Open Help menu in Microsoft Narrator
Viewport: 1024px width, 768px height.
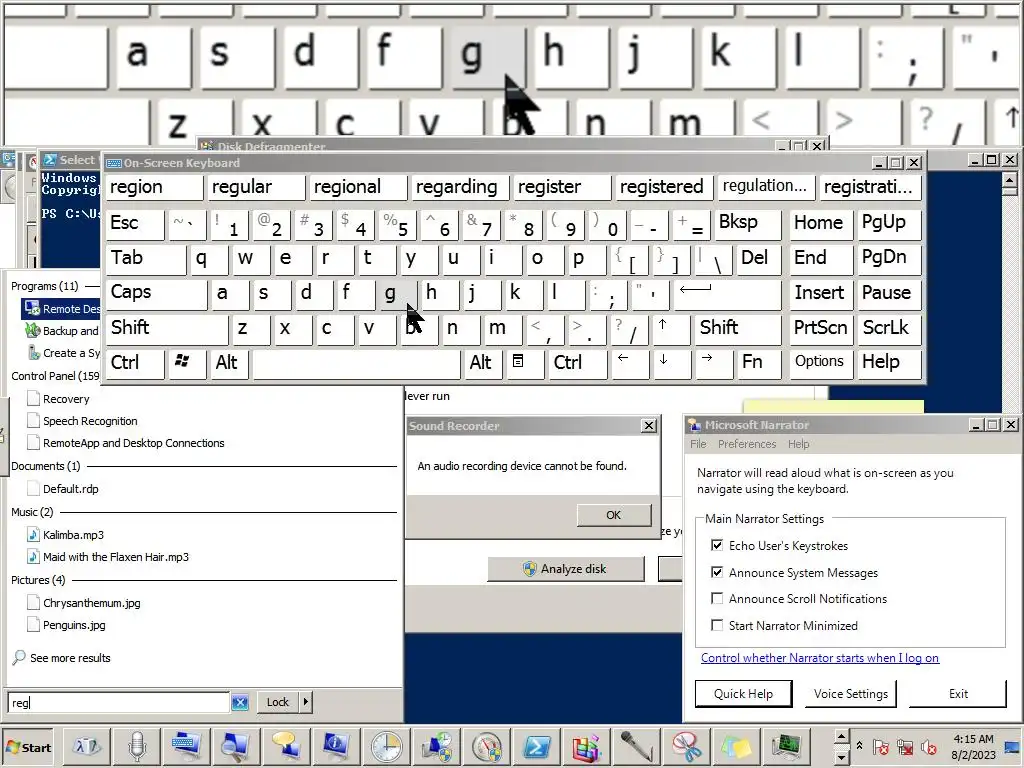pyautogui.click(x=798, y=444)
